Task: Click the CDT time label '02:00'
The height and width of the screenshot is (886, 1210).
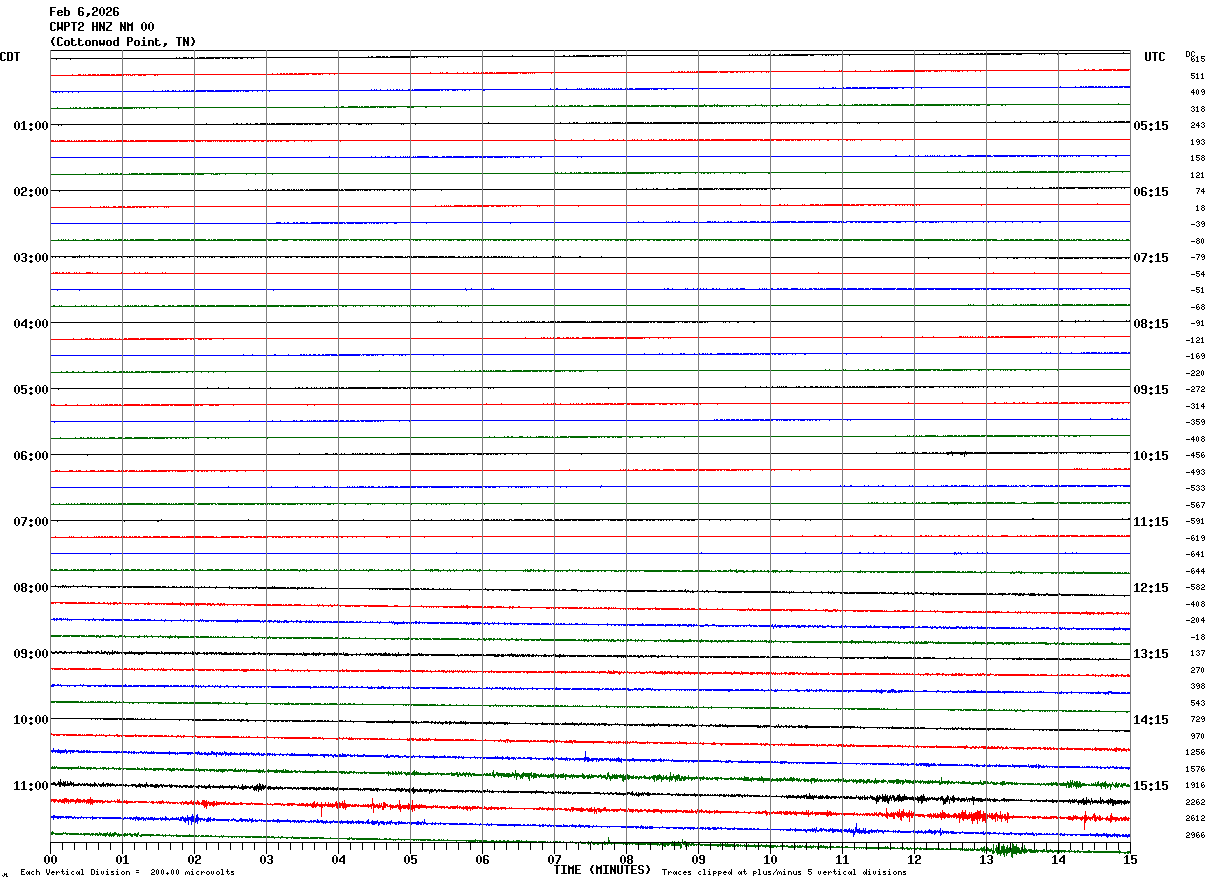Action: [30, 192]
